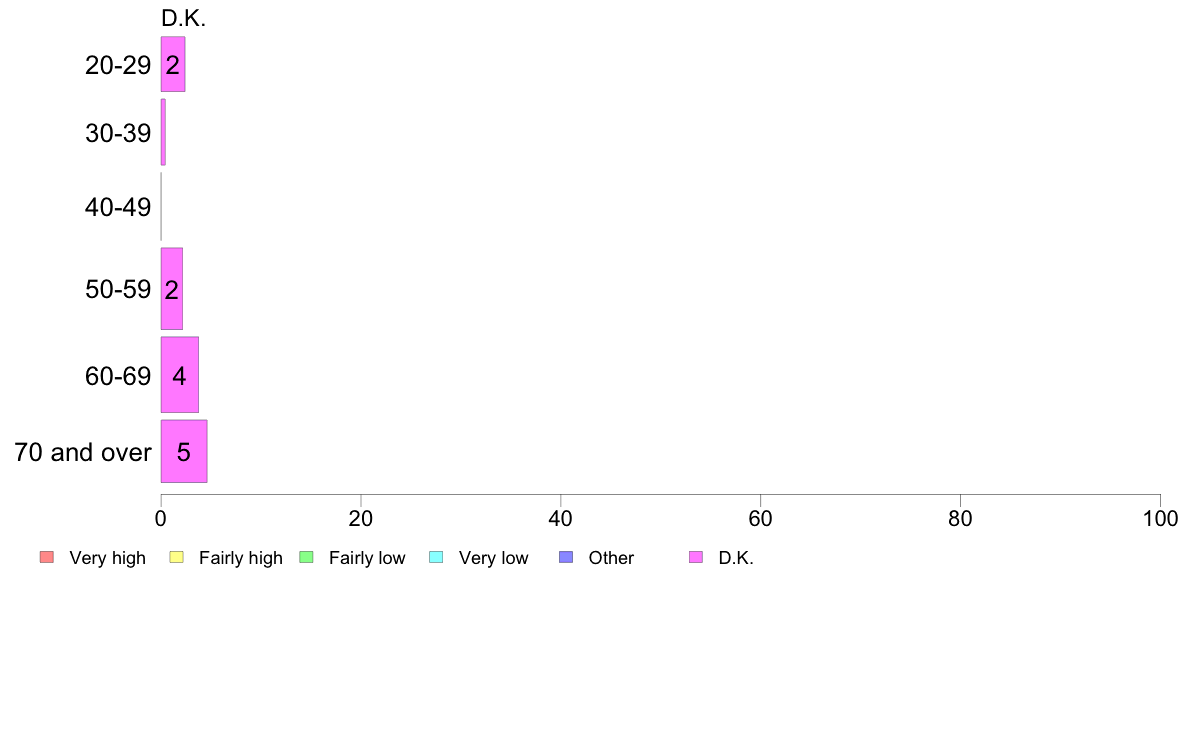The height and width of the screenshot is (736, 1188).
Task: Click the Other legend text
Action: click(x=611, y=558)
